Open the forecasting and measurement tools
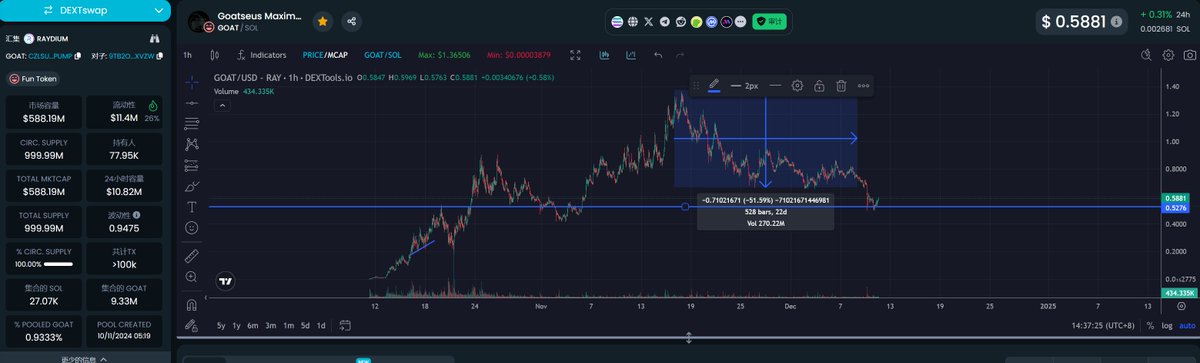The height and width of the screenshot is (363, 1200). point(192,165)
